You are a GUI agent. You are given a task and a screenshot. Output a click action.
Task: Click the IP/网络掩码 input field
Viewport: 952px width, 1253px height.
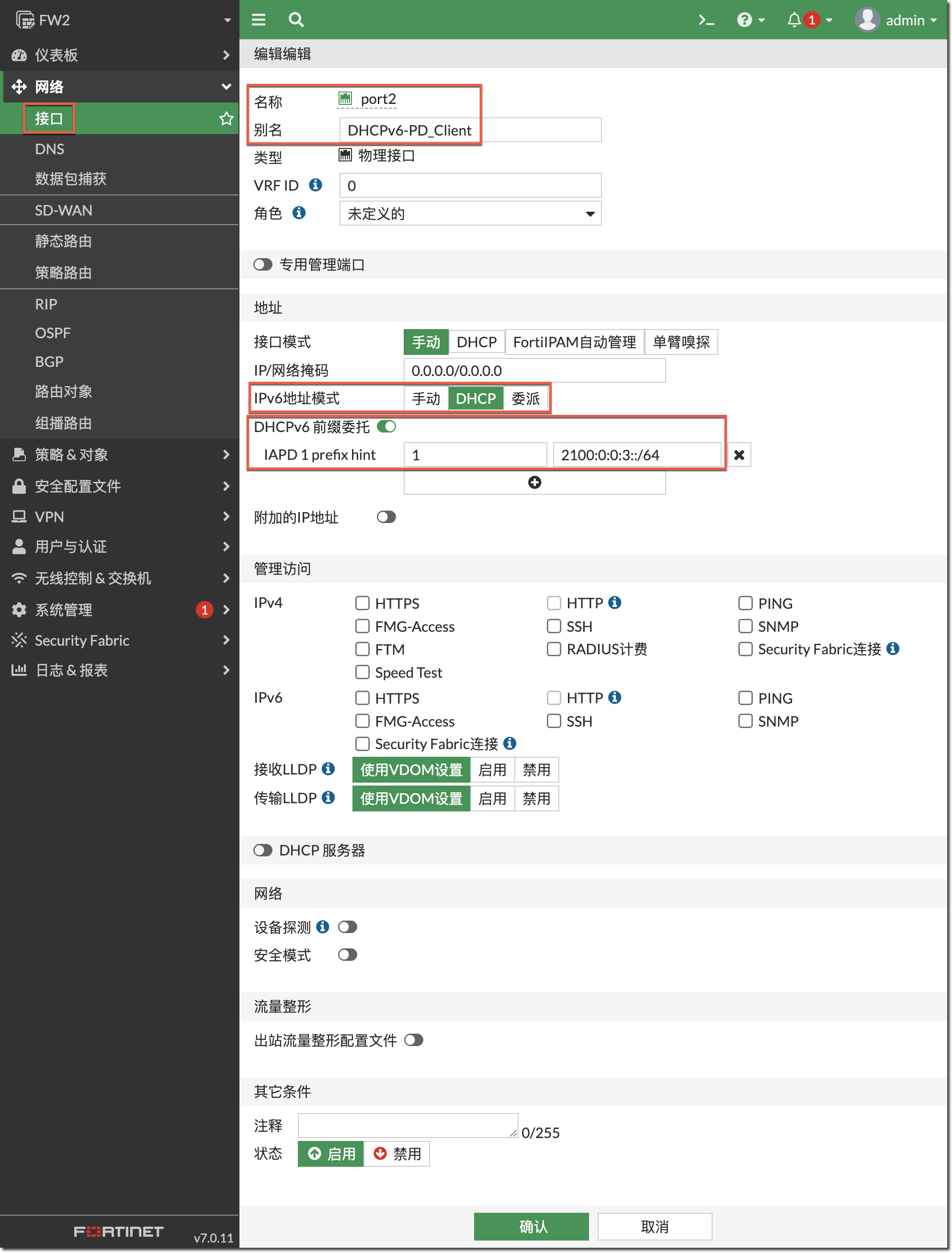534,371
